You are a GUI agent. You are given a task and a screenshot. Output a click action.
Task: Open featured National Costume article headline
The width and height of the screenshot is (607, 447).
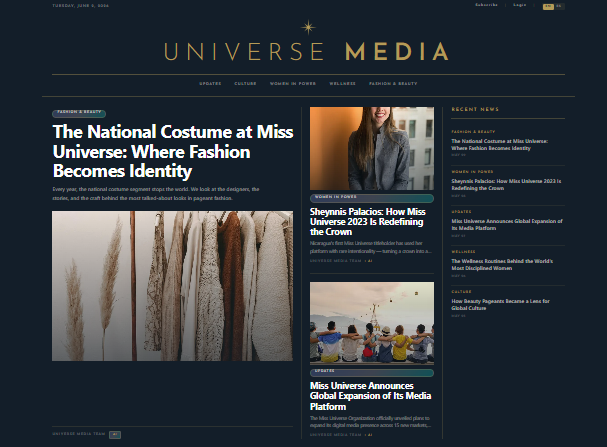173,151
